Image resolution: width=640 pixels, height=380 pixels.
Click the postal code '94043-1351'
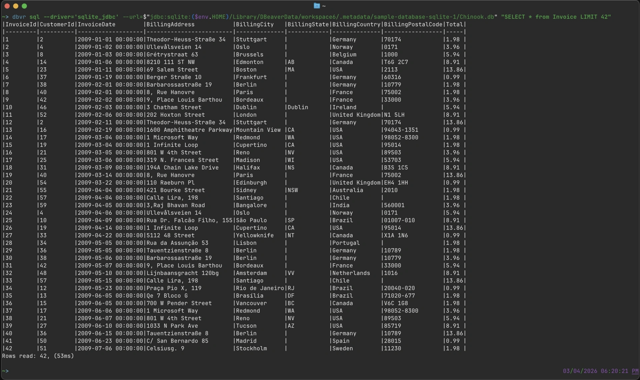[x=401, y=130]
